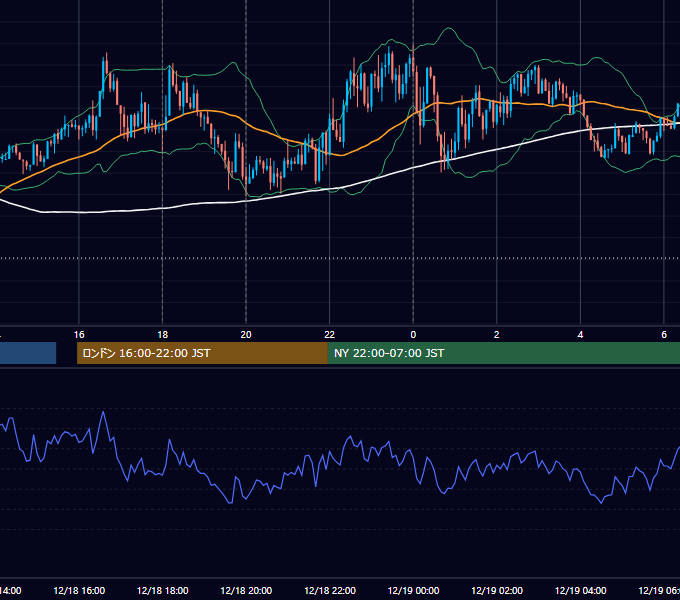Click hour label 2 on time axis
This screenshot has height=600, width=680.
[497, 335]
